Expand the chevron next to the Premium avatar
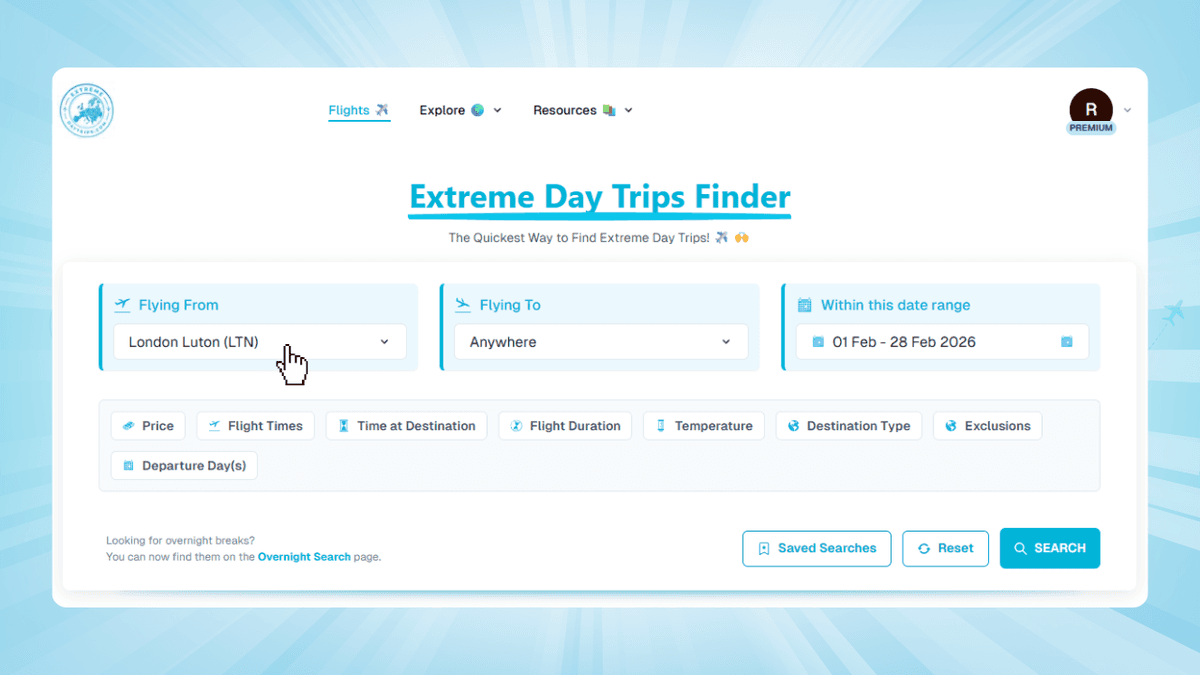This screenshot has height=675, width=1200. (1127, 110)
